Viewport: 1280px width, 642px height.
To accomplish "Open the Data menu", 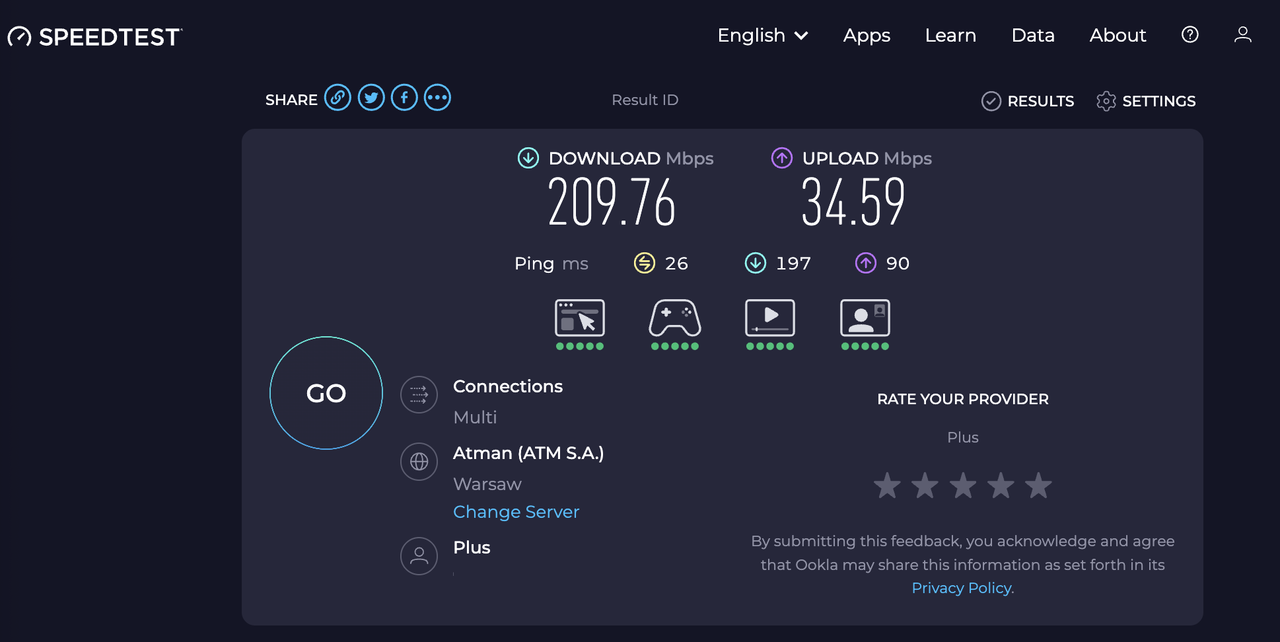I will click(1033, 35).
